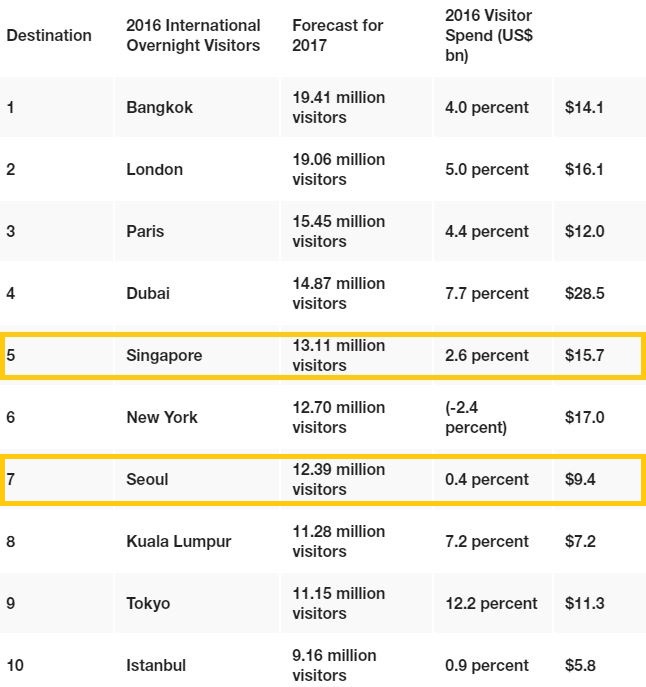Select the London cell
Viewport: 646px width, 687px height.
pos(154,169)
